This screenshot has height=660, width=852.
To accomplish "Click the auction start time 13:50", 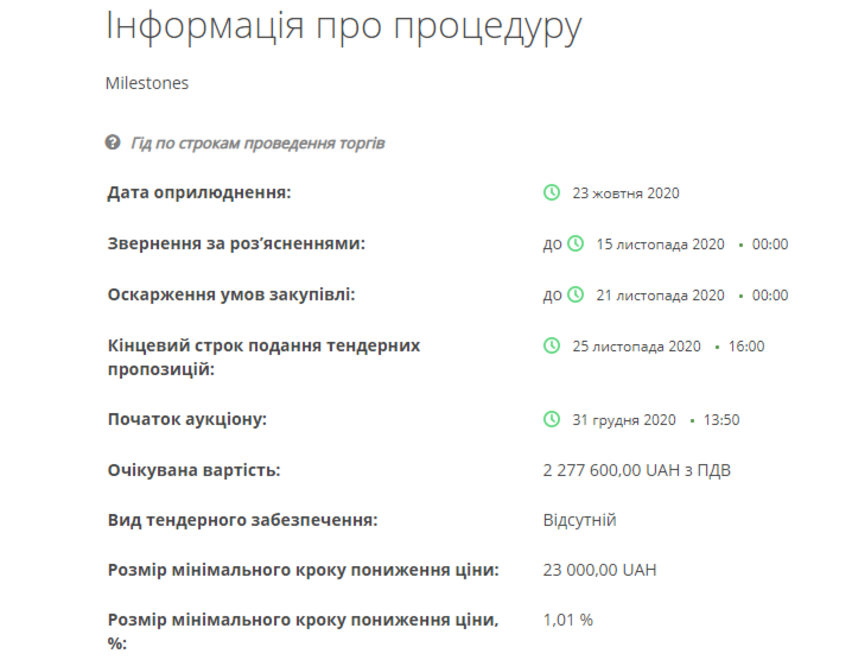I will pos(722,420).
